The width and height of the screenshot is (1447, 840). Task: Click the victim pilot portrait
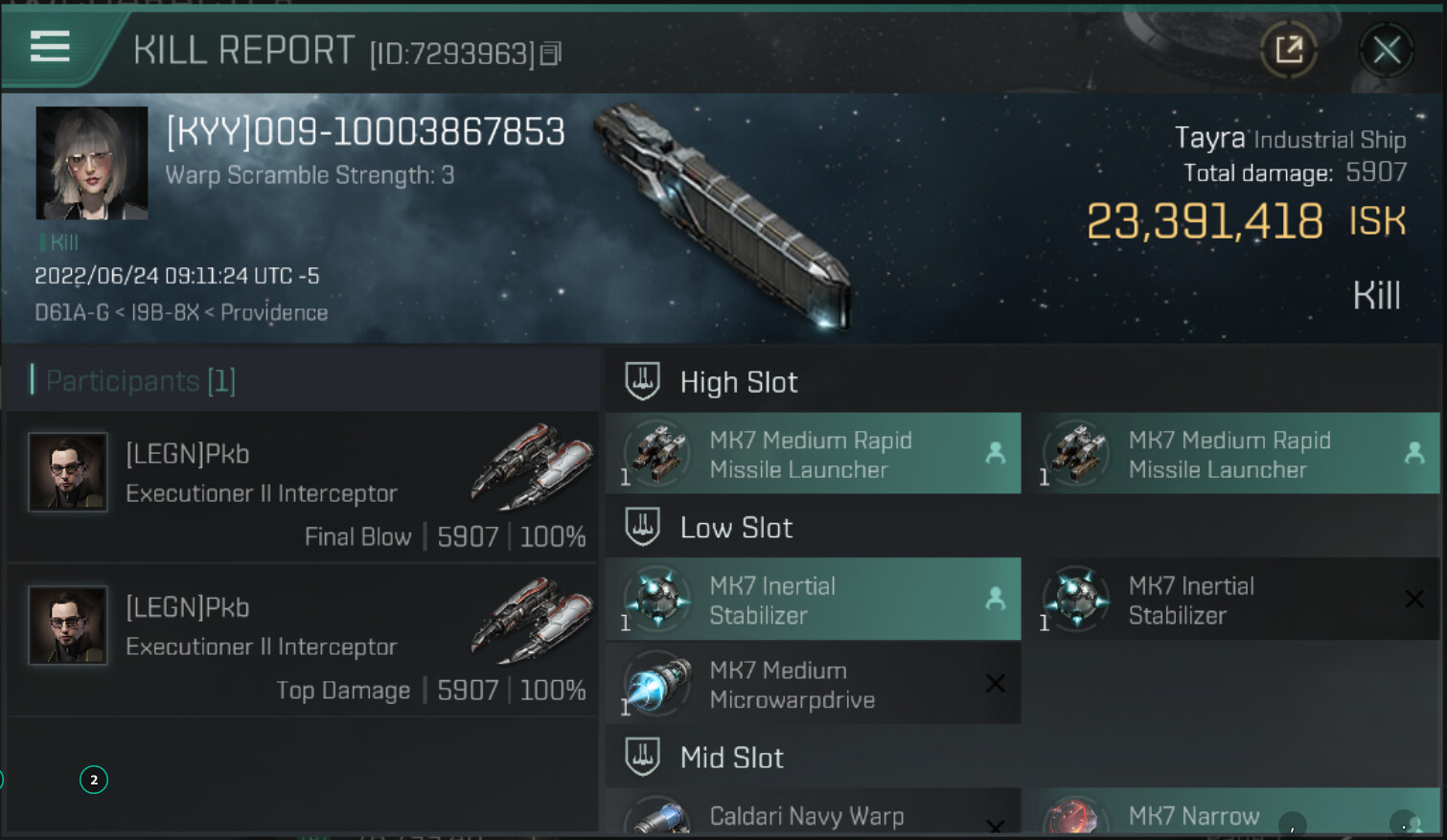point(92,163)
